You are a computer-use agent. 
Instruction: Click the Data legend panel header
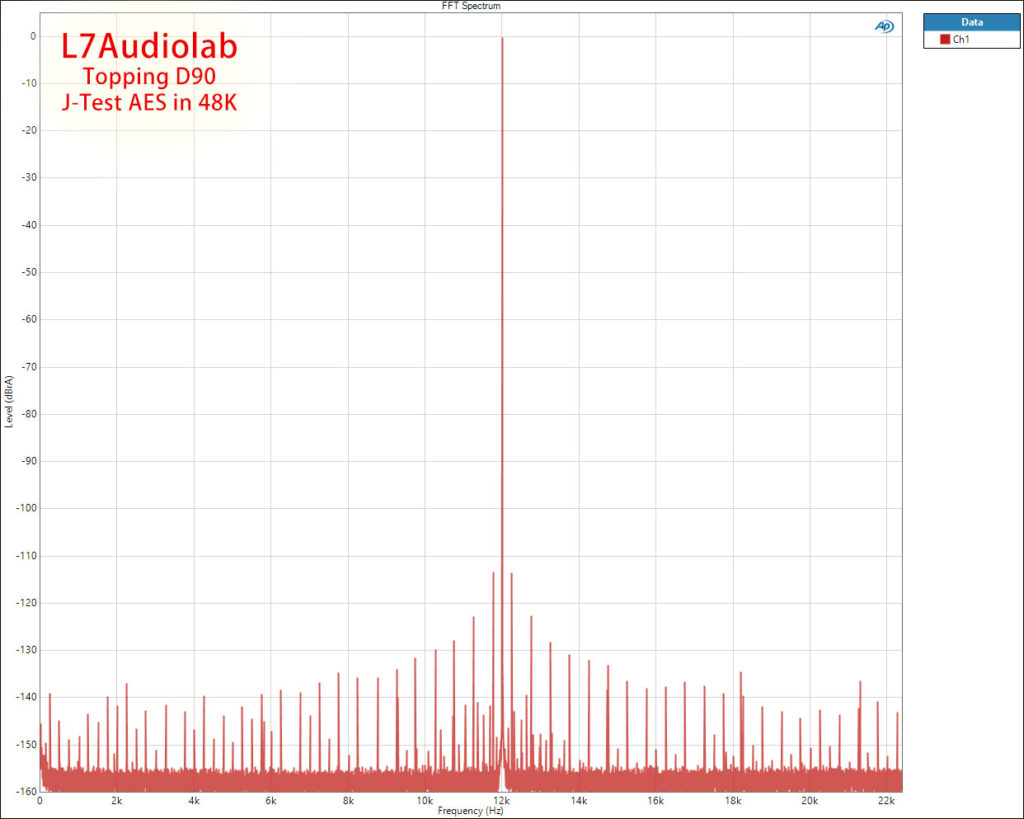coord(971,21)
